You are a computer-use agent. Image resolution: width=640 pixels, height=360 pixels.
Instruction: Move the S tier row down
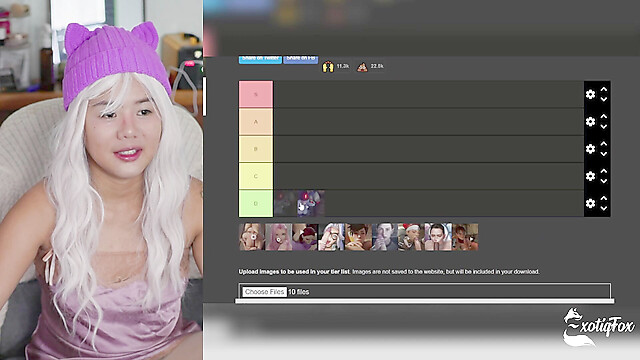(x=604, y=99)
